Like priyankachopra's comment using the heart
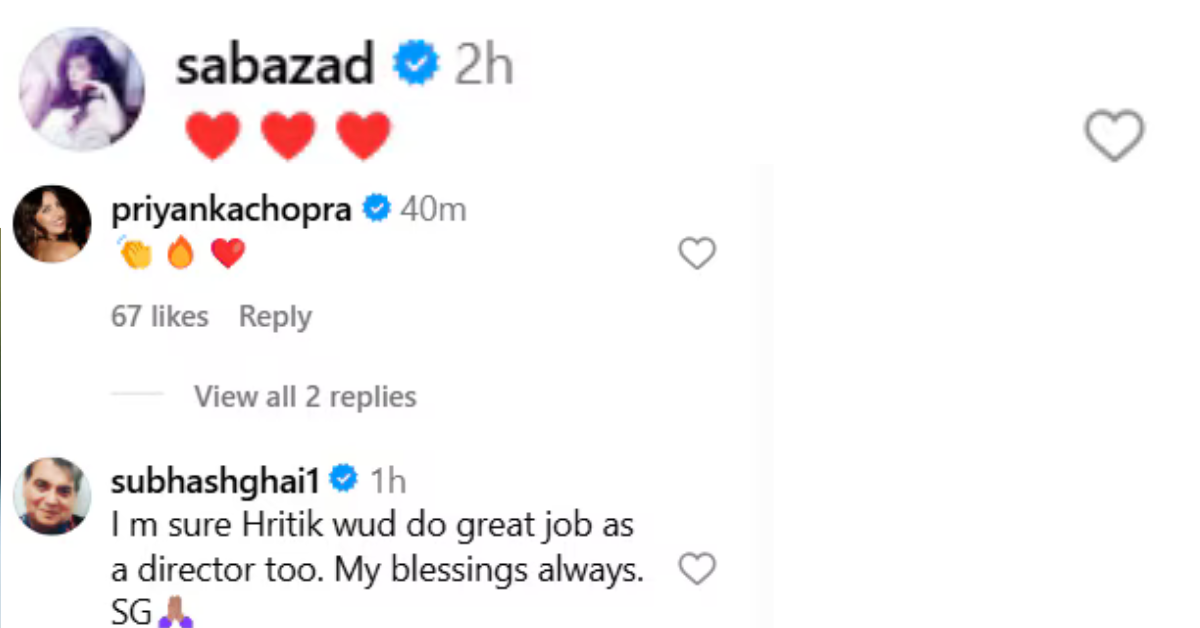1200x628 pixels. 697,253
